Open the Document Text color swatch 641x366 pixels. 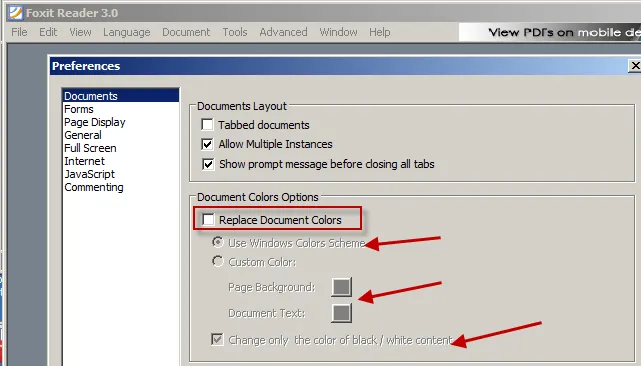[341, 313]
